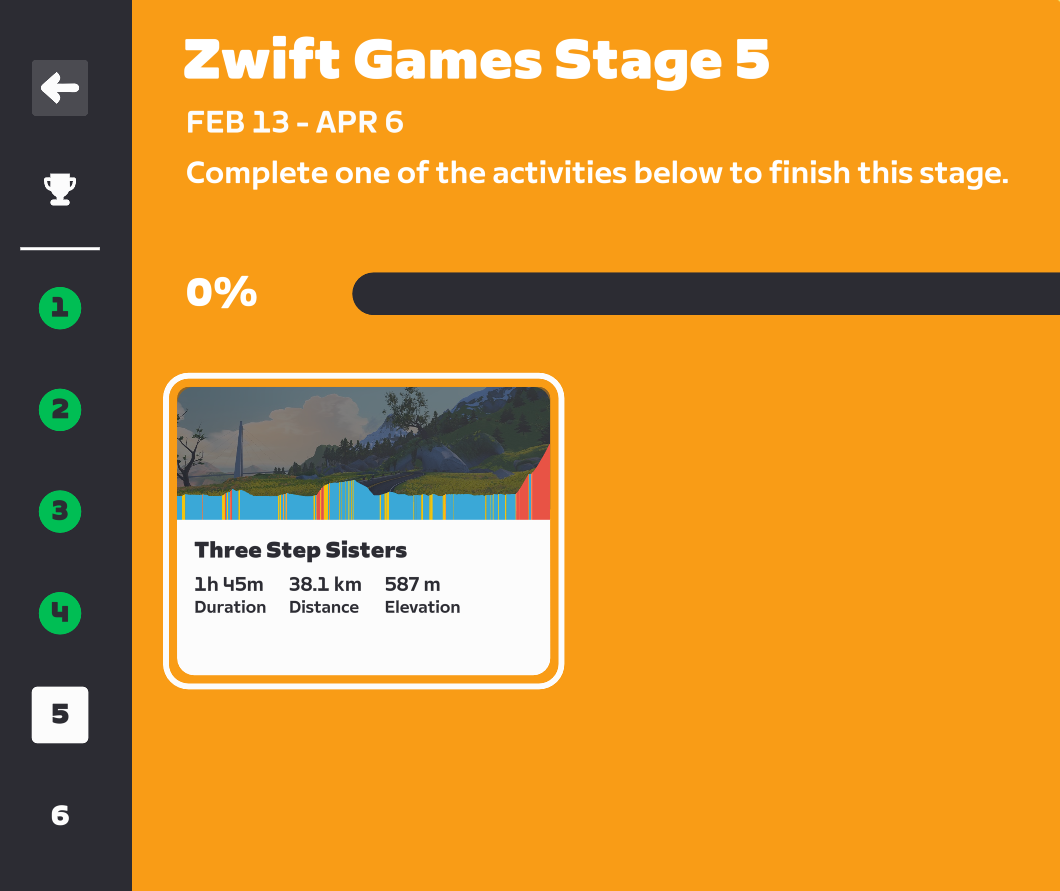Click the blank area of the route card
Image resolution: width=1060 pixels, height=891 pixels.
363,645
